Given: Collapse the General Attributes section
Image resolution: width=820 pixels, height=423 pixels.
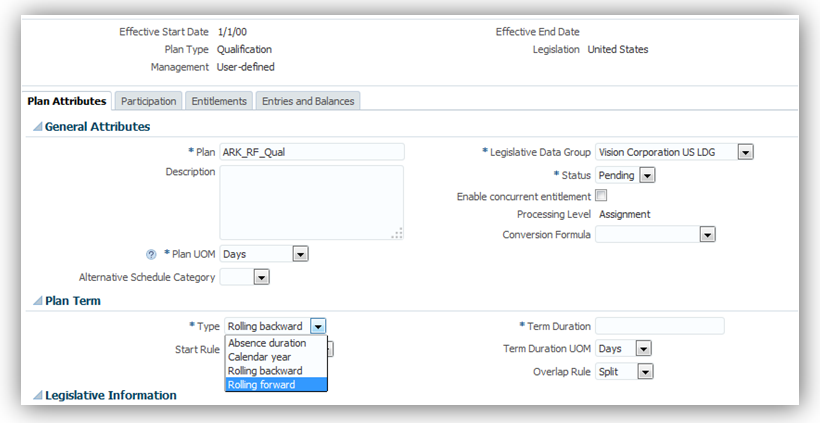Looking at the screenshot, I should 38,127.
